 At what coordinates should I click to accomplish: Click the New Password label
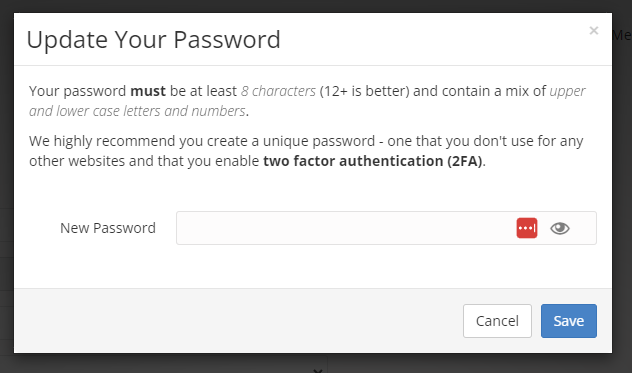pos(108,228)
